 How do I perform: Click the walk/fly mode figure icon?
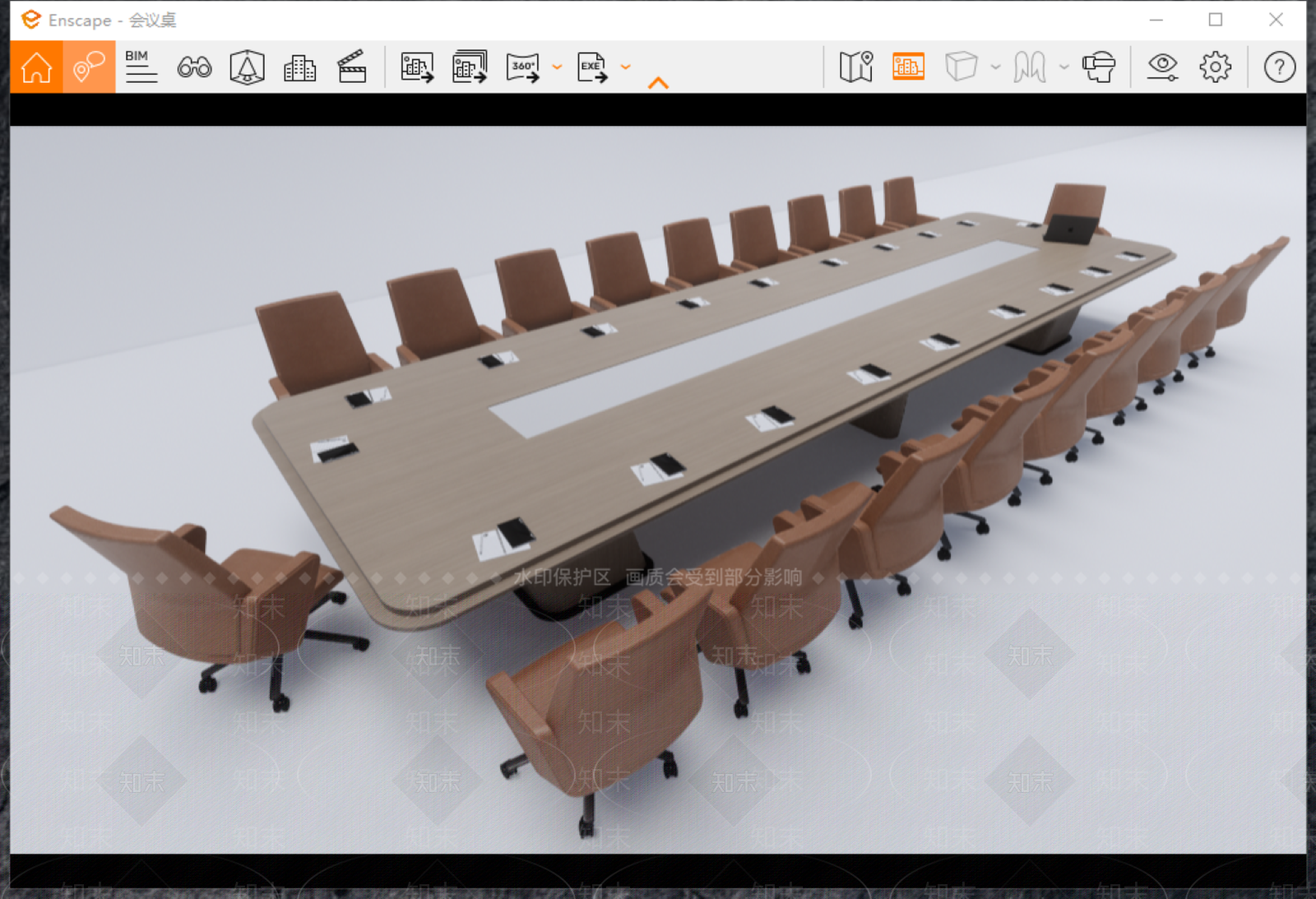coord(1030,67)
